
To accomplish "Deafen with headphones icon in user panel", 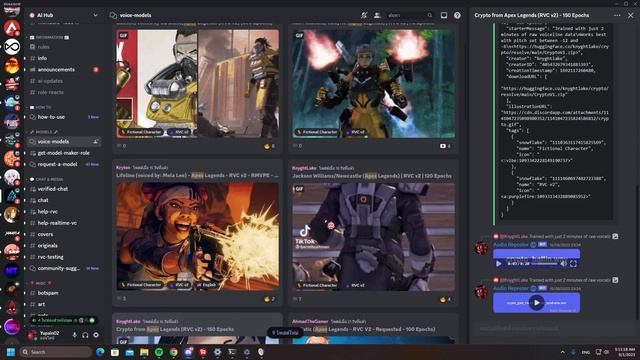I will [x=85, y=335].
